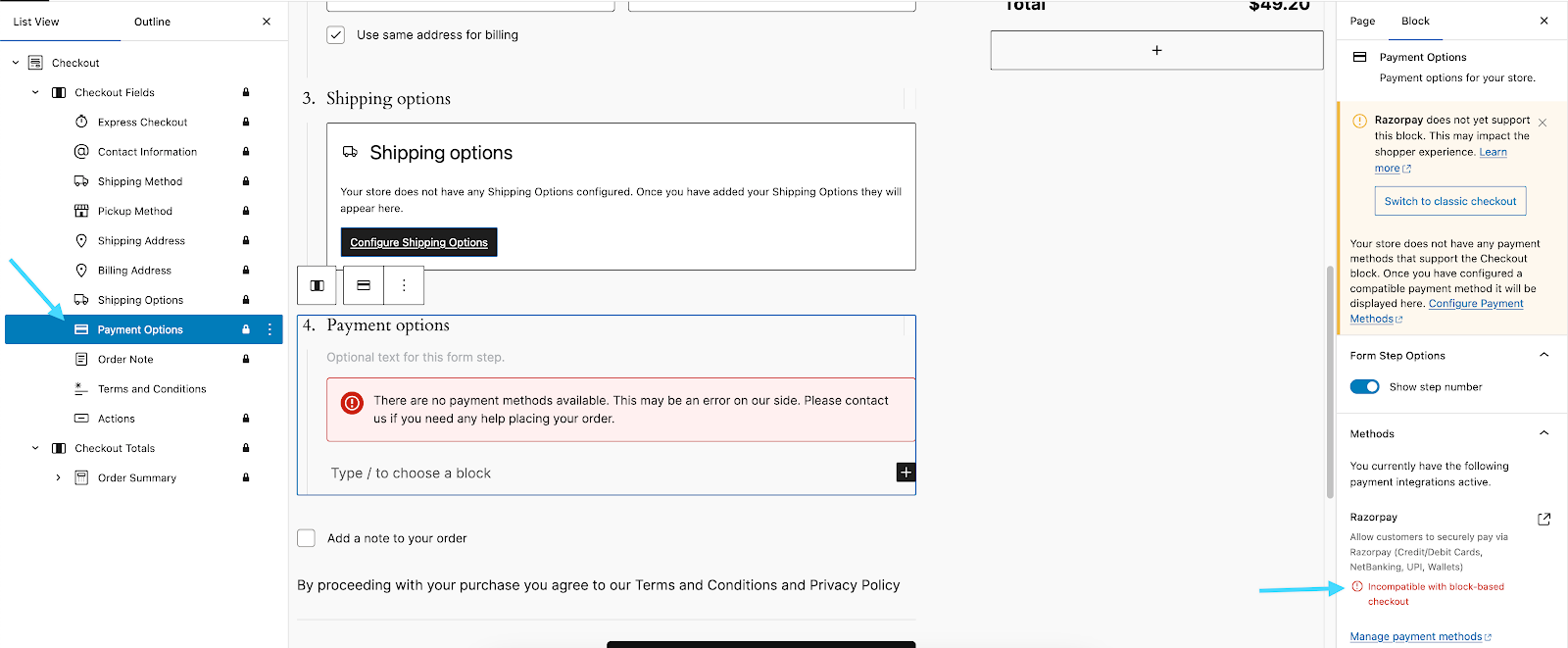Collapse the Checkout tree item
Viewport: 1568px width, 648px height.
[15, 63]
